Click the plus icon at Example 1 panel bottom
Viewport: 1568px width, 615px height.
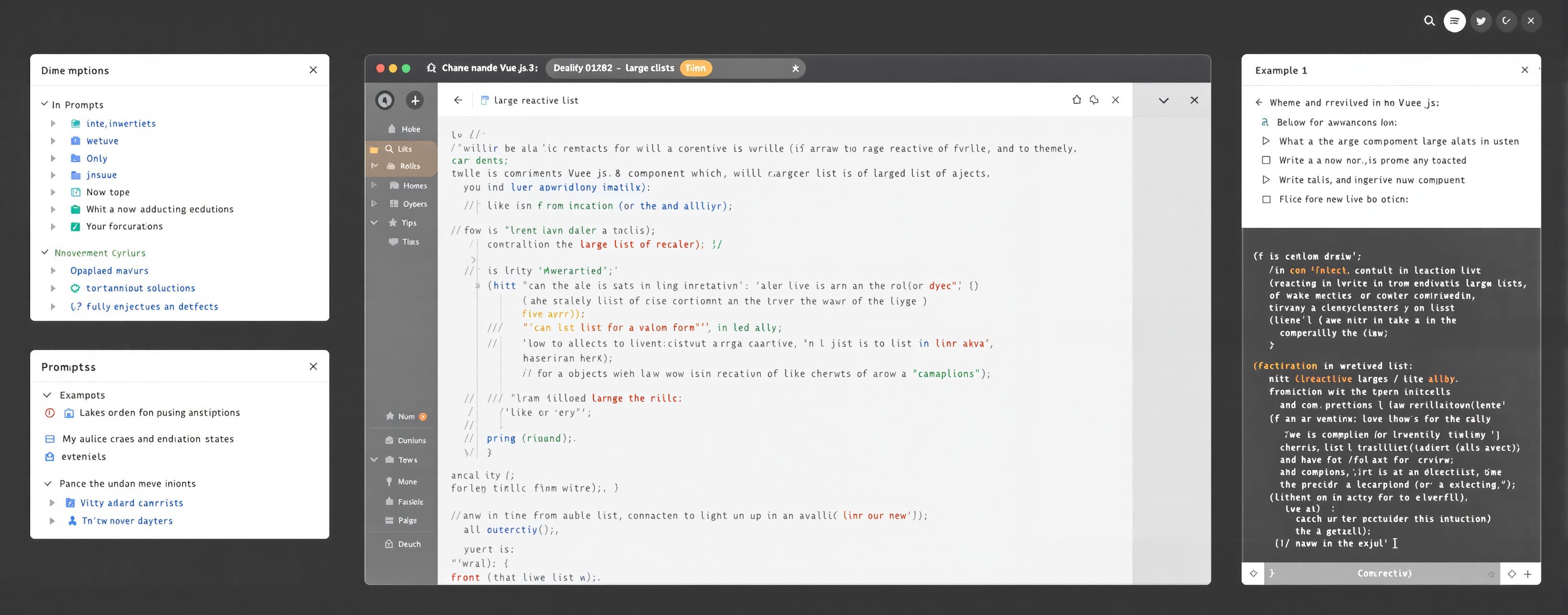click(1528, 574)
